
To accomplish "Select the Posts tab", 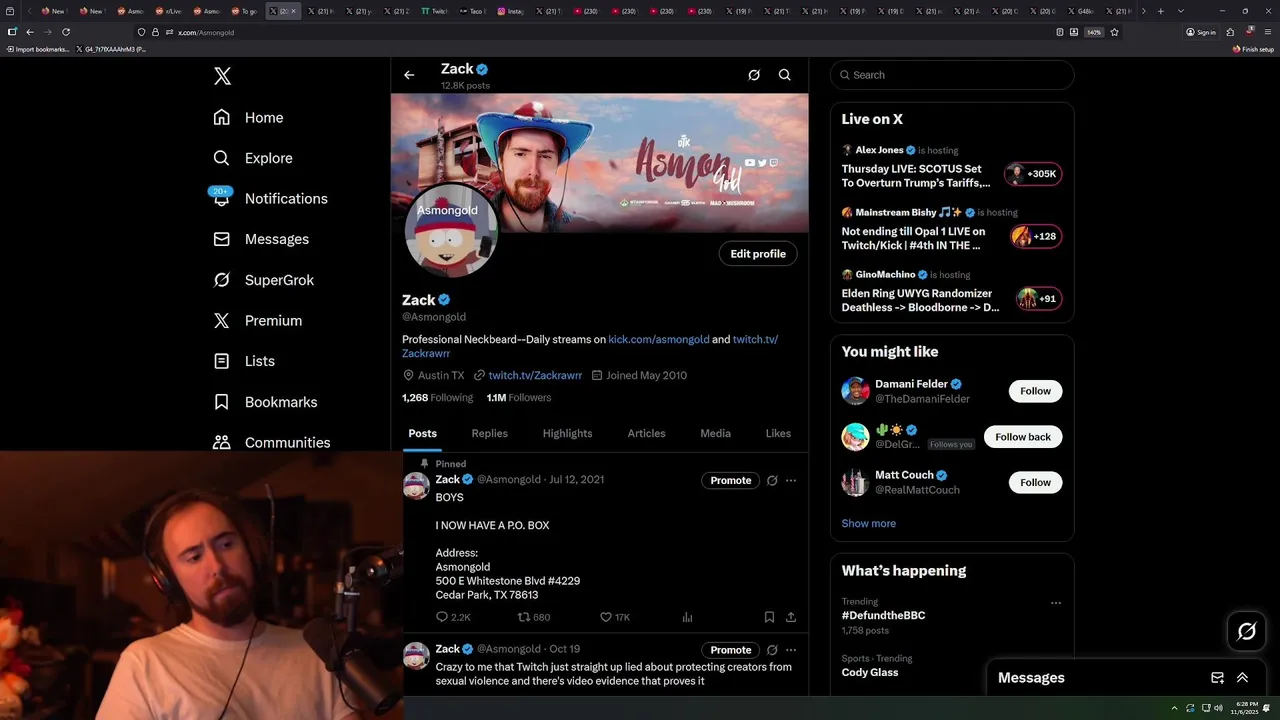I will coord(422,433).
